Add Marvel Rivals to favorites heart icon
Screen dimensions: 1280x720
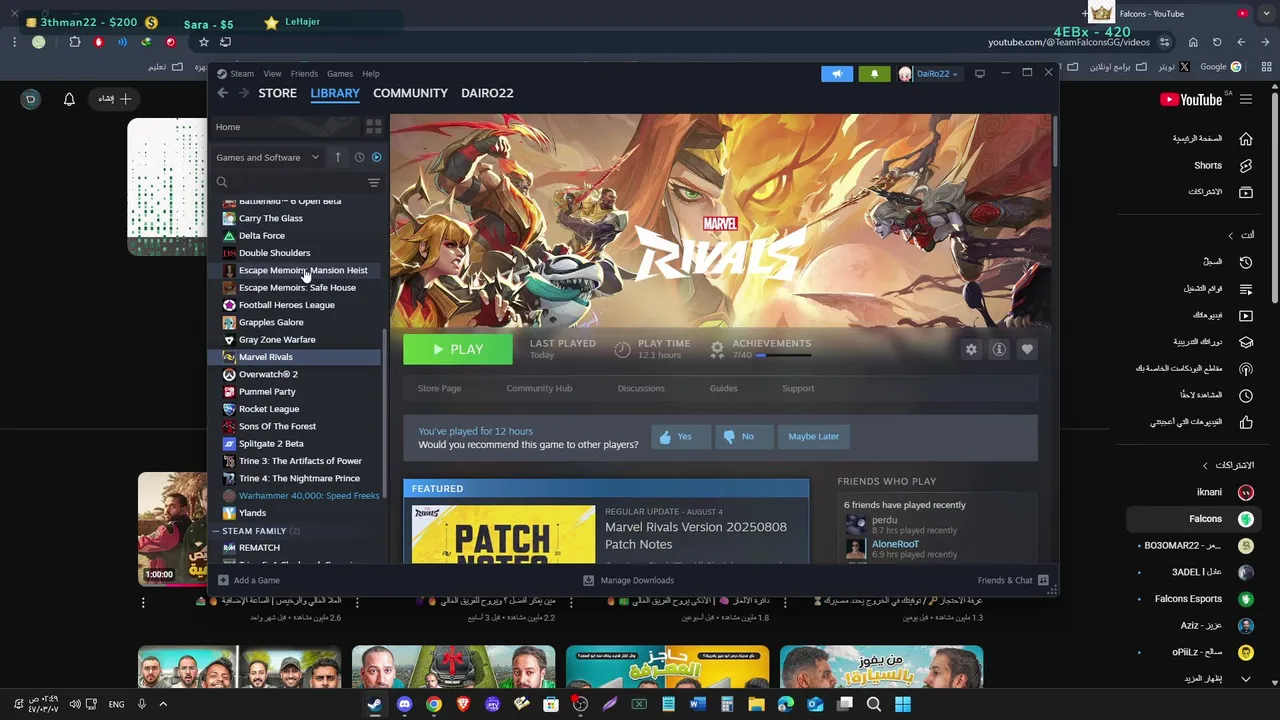tap(1027, 349)
